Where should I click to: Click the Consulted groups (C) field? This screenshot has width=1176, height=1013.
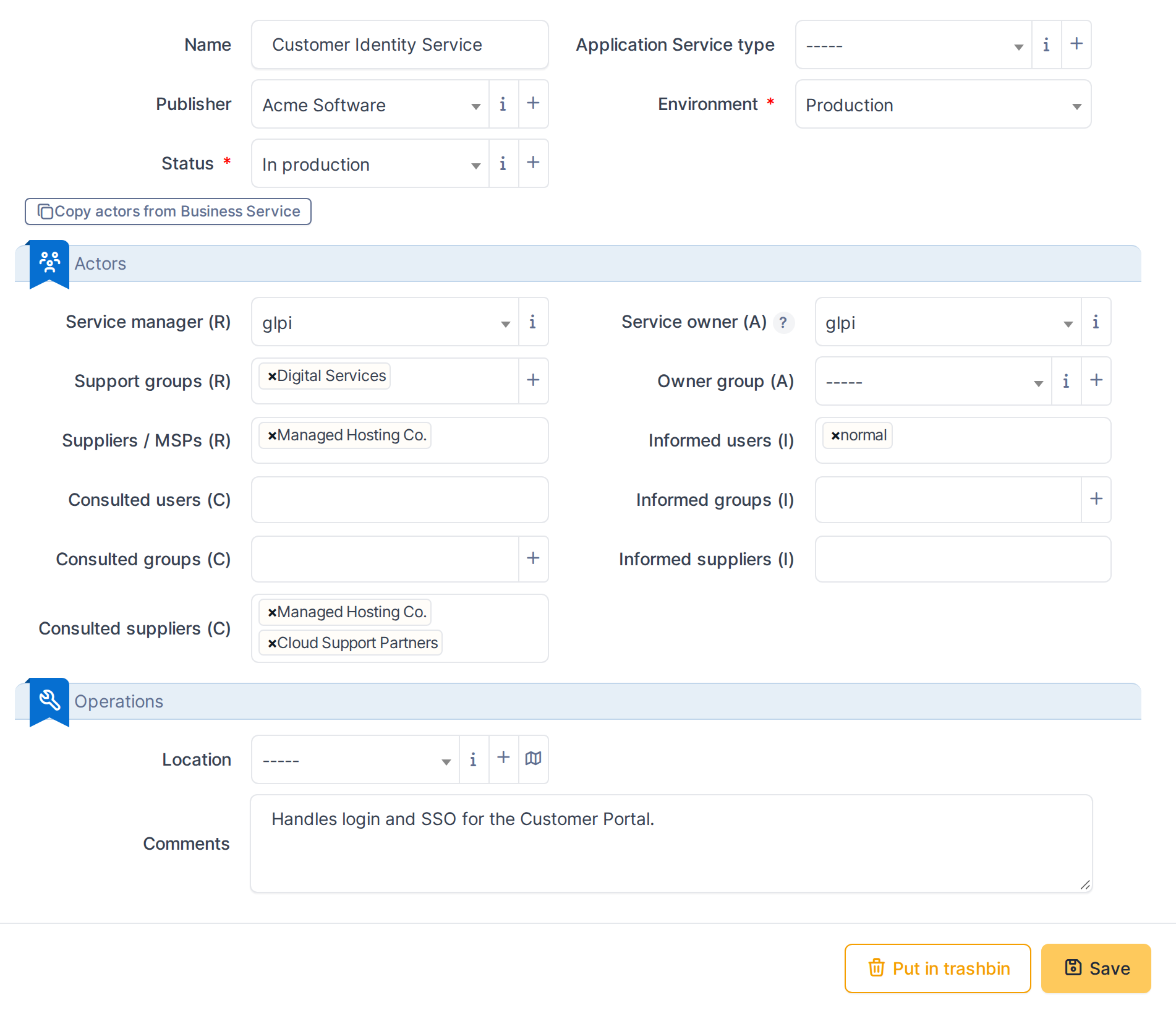(x=385, y=559)
